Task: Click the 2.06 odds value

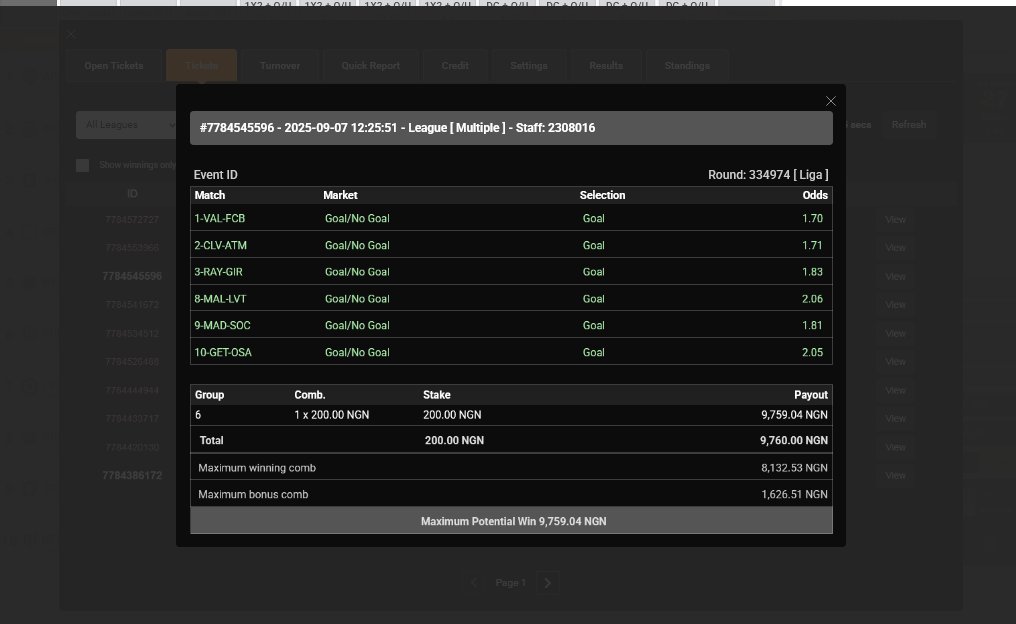Action: pyautogui.click(x=813, y=299)
